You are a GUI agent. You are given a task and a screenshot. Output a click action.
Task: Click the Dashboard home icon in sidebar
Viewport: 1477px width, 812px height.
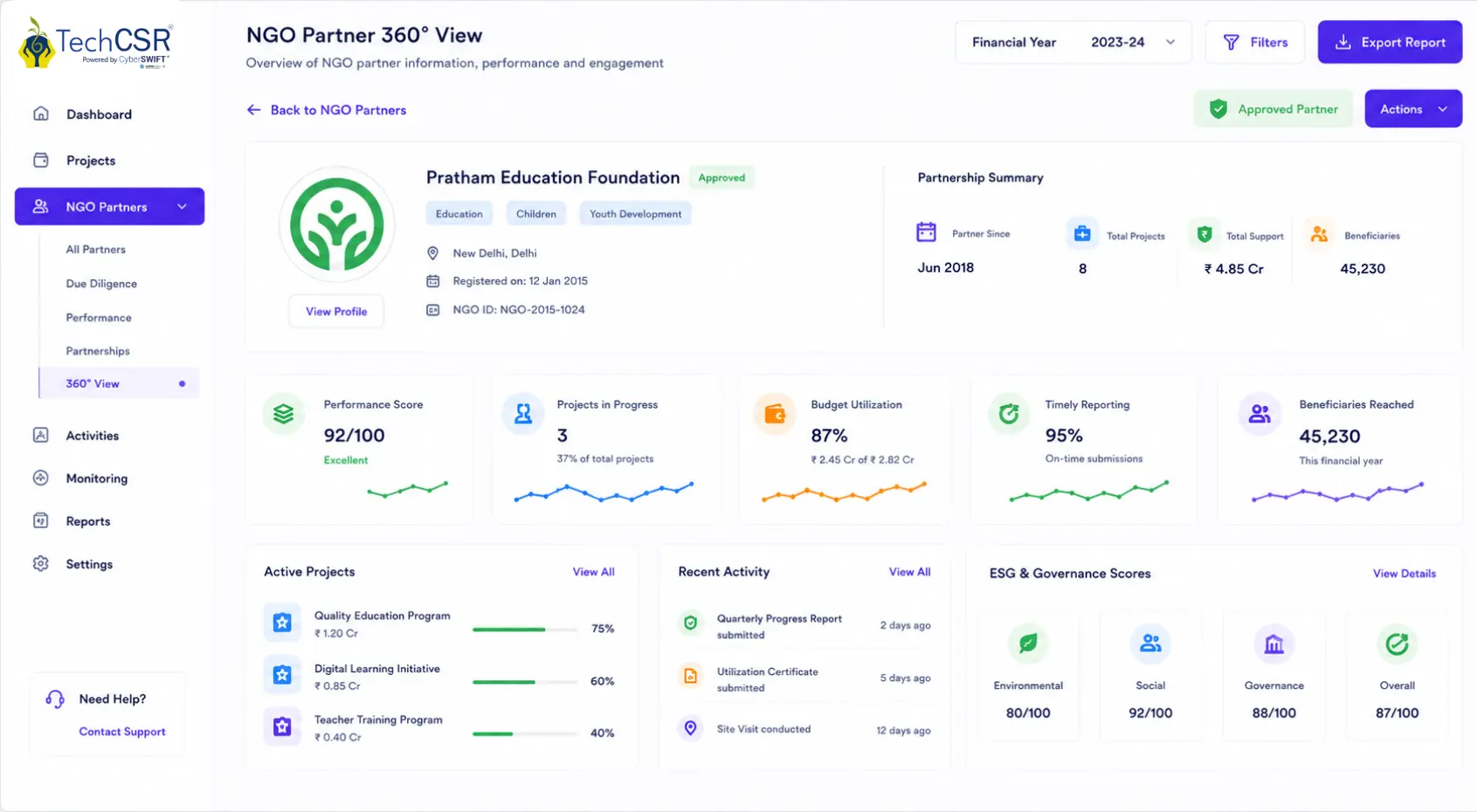coord(41,114)
